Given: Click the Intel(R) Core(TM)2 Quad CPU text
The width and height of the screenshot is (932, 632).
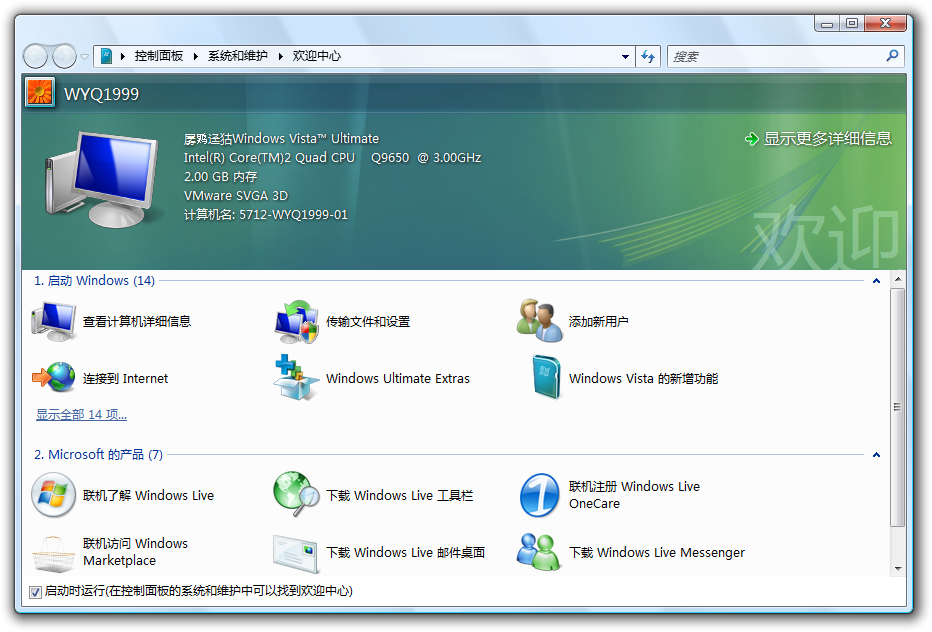Looking at the screenshot, I should coord(269,158).
